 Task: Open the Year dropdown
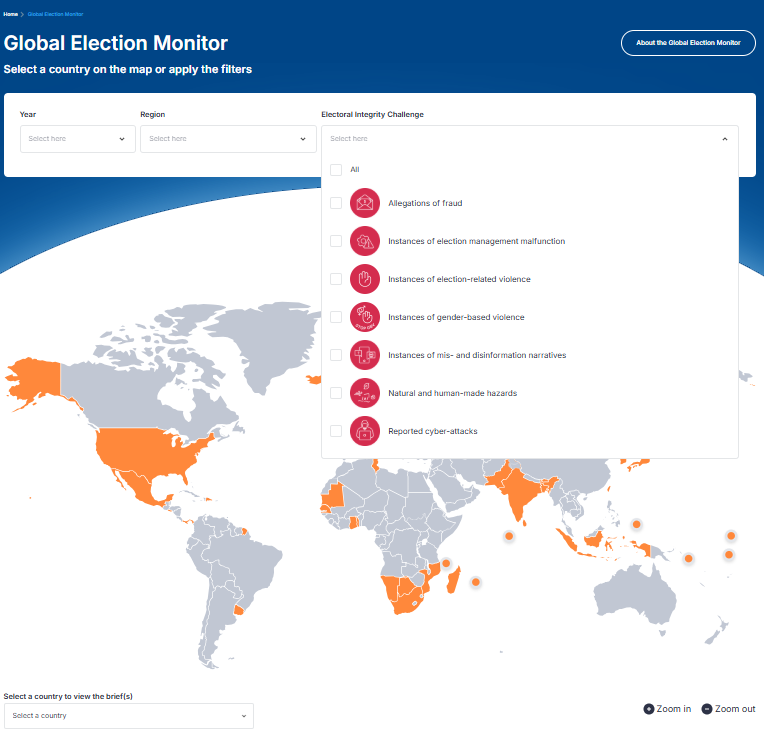[x=77, y=139]
